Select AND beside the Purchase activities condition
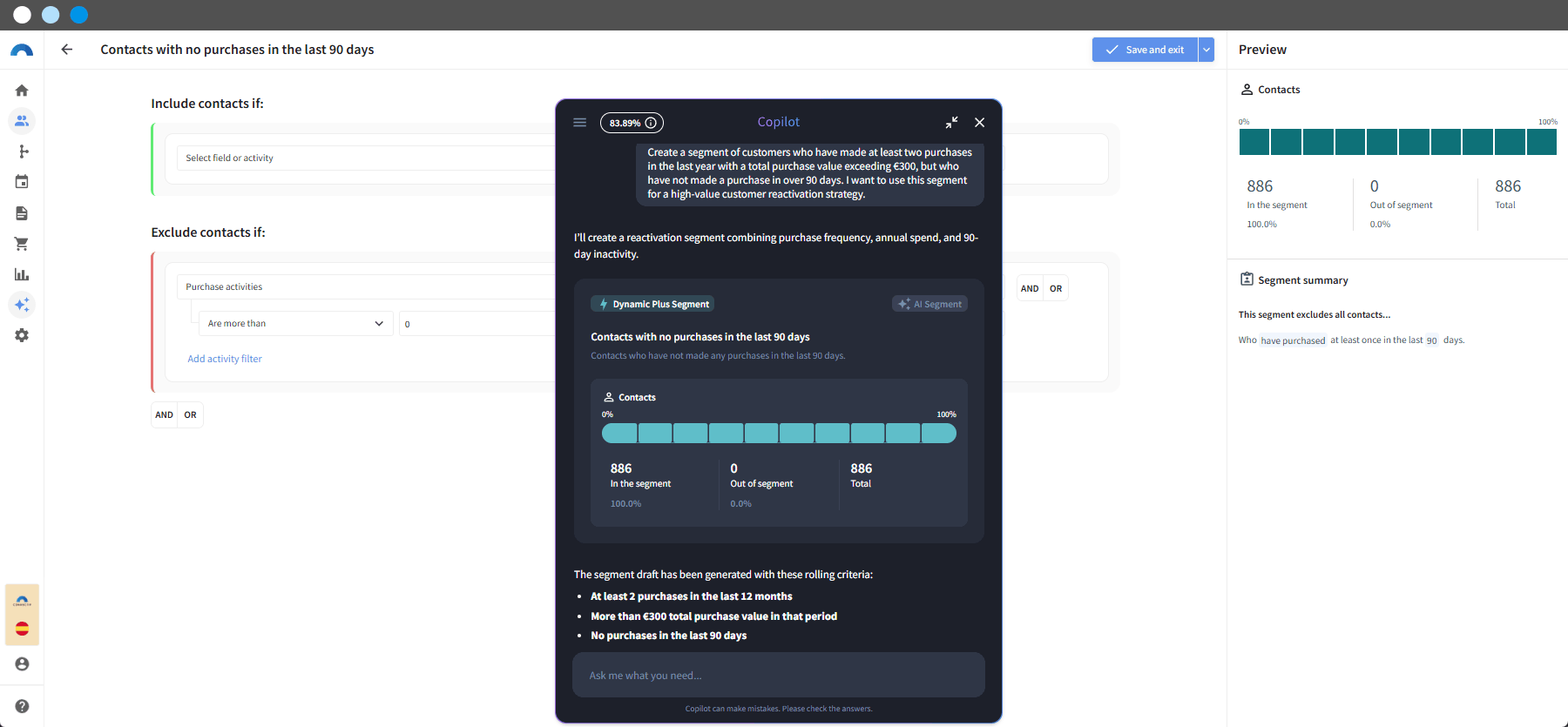This screenshot has height=727, width=1568. [x=1030, y=289]
